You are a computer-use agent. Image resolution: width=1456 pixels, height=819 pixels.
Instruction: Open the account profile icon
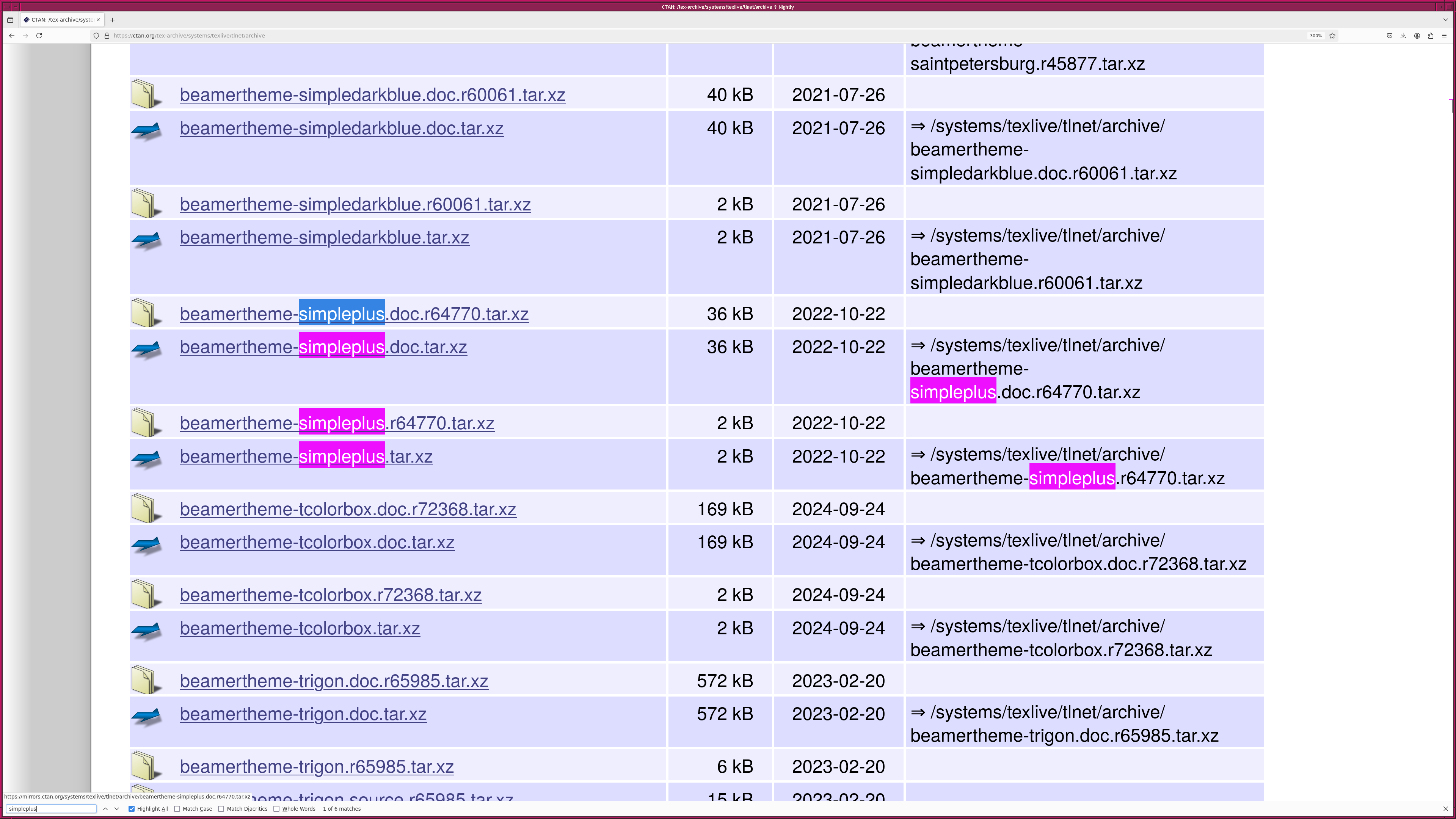pos(1417,36)
